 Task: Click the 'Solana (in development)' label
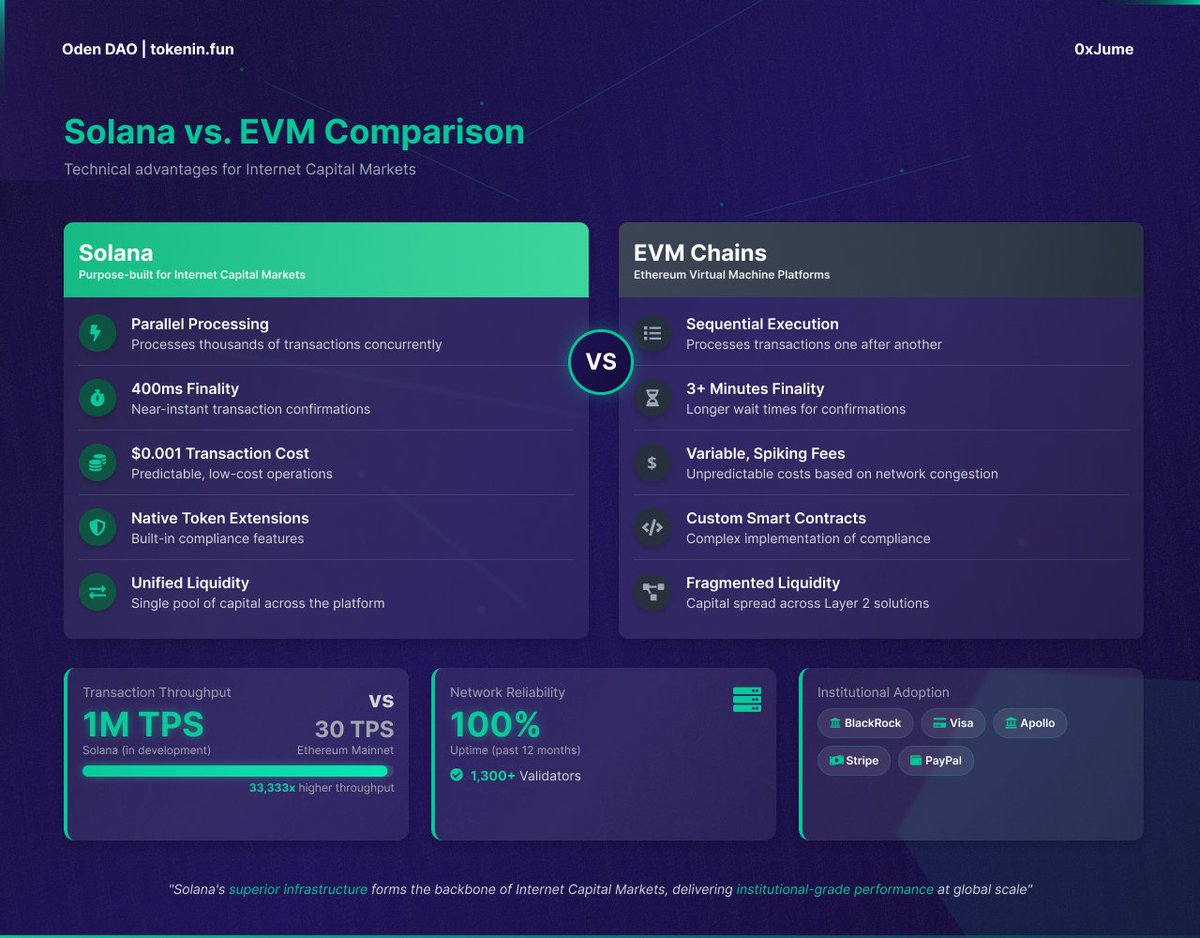coord(146,750)
